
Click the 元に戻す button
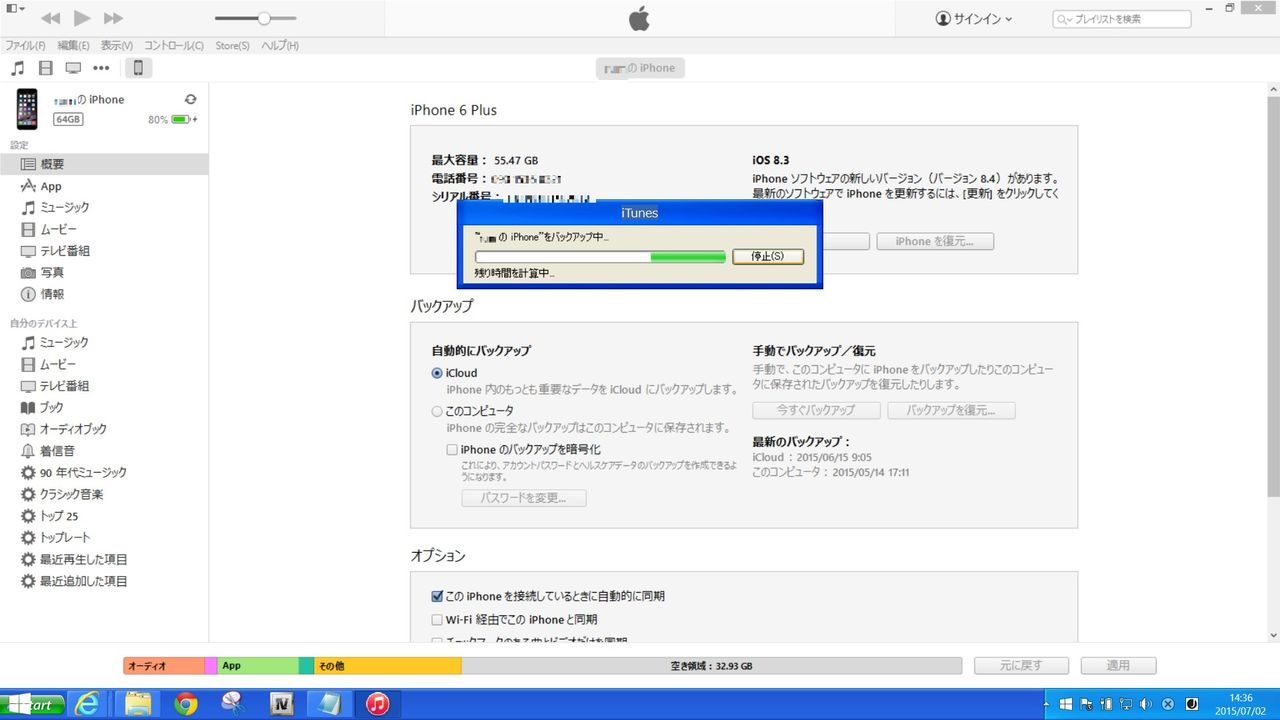(1021, 666)
